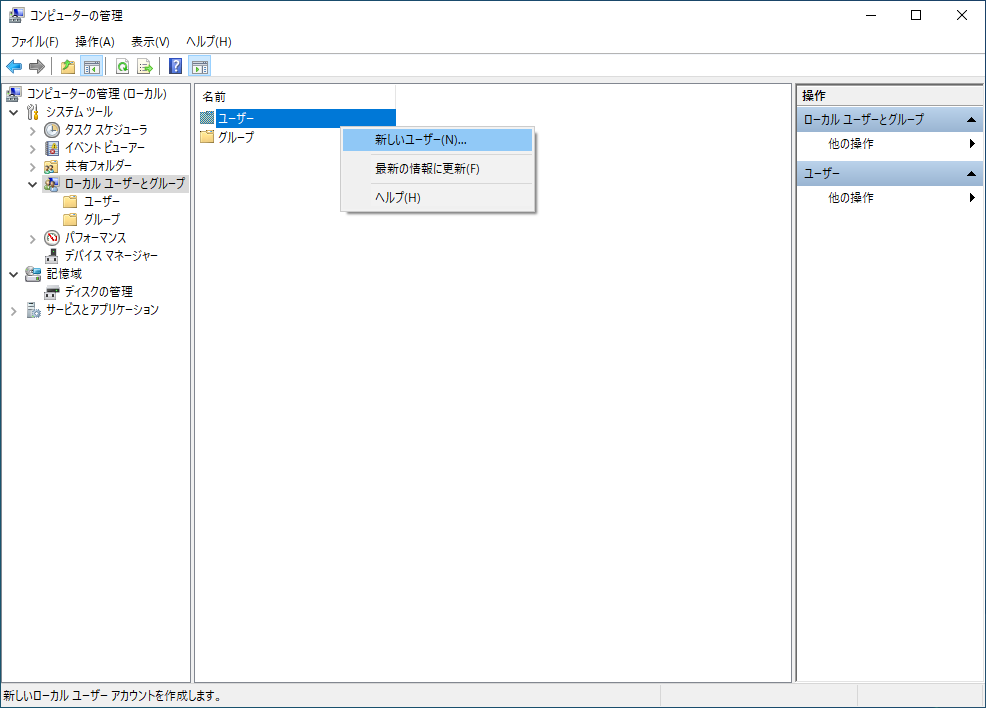Viewport: 986px width, 708px height.
Task: Open the 操作(A) menu
Action: coord(95,41)
